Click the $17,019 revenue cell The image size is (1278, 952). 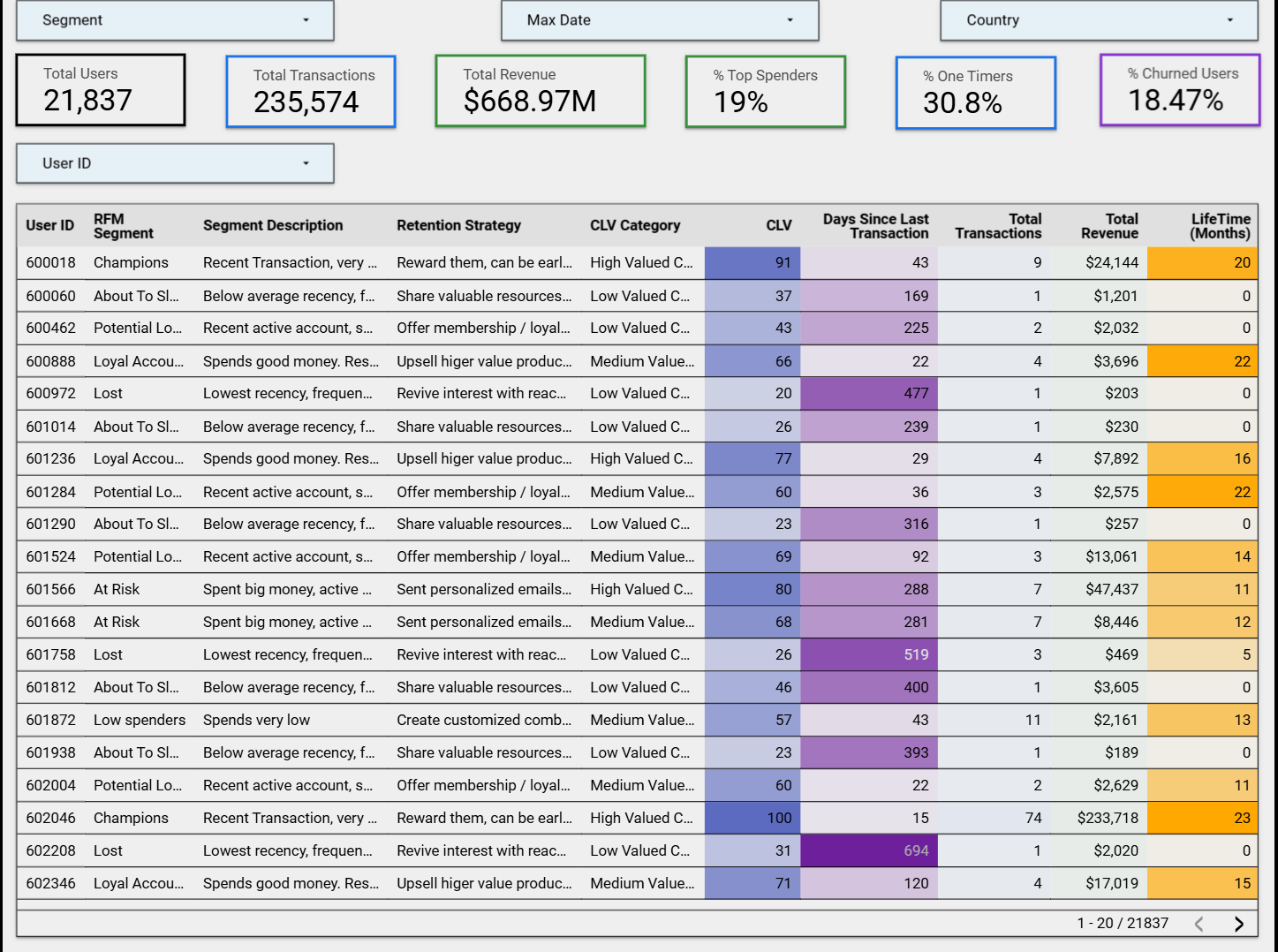coord(1099,883)
